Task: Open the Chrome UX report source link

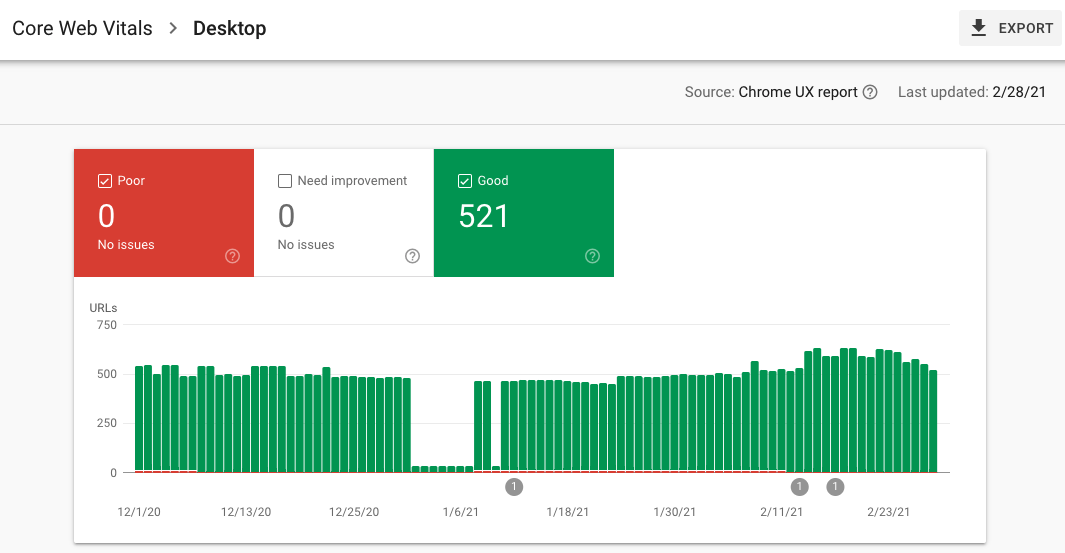Action: point(798,92)
